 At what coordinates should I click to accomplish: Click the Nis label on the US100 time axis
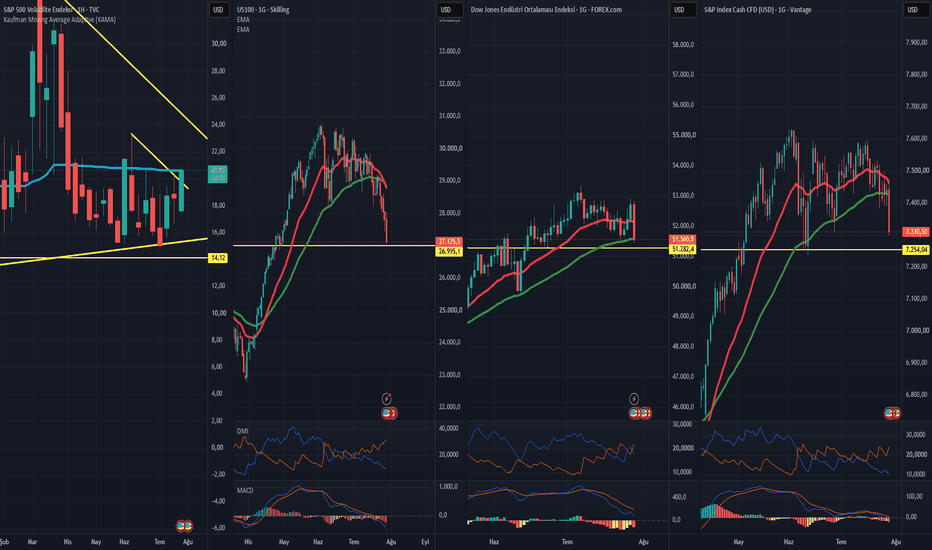click(x=248, y=542)
